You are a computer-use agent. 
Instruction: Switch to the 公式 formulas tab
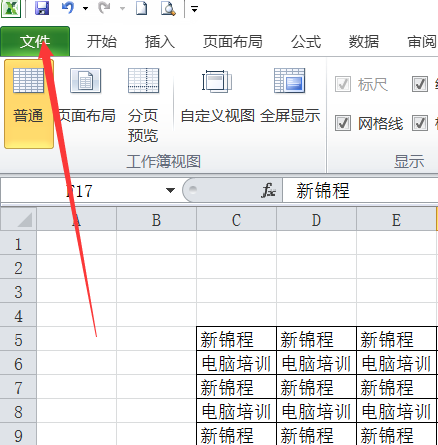point(306,42)
